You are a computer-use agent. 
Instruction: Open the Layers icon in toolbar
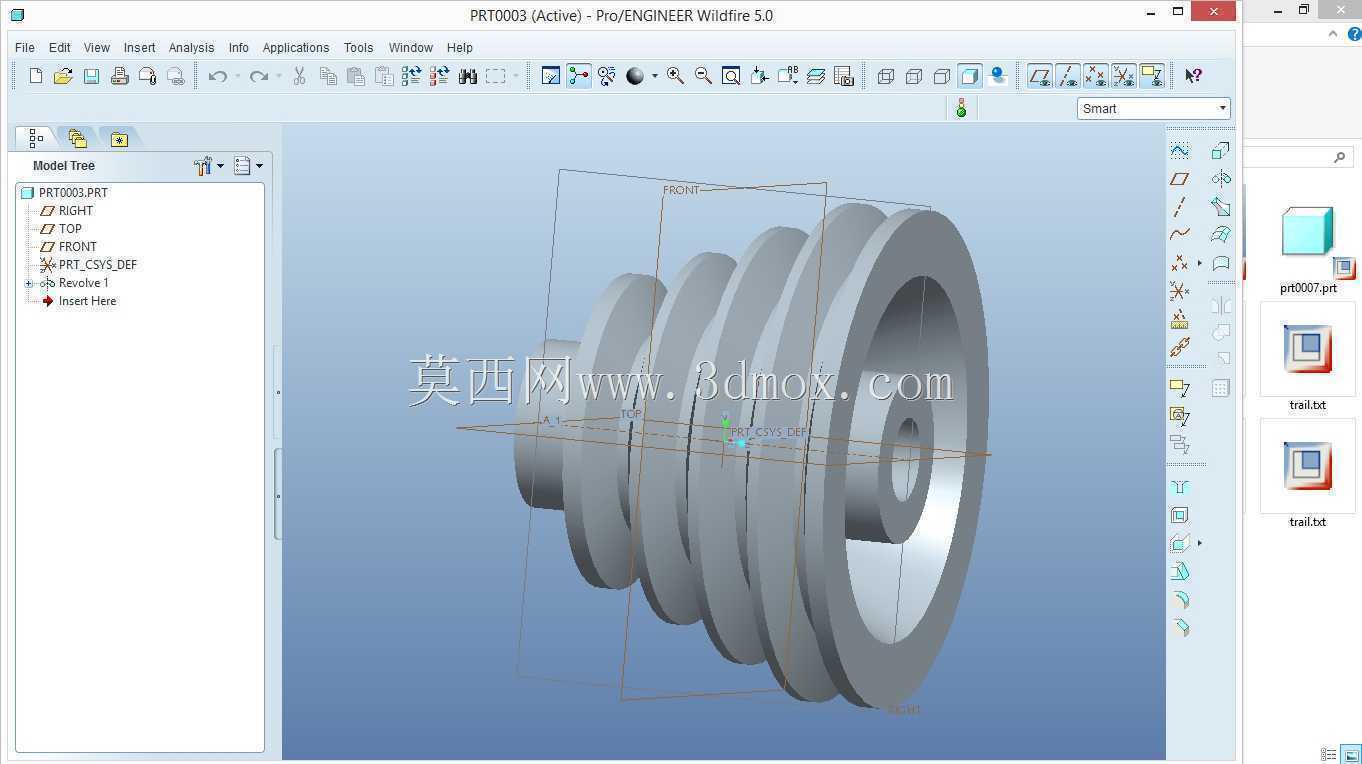pyautogui.click(x=815, y=76)
